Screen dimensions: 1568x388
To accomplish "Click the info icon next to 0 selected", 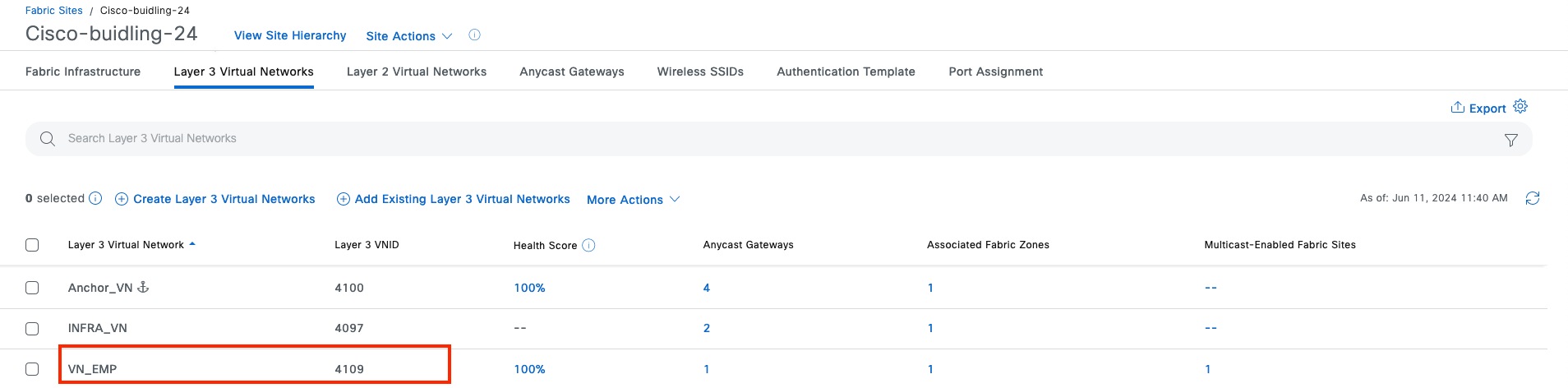I will (x=95, y=198).
